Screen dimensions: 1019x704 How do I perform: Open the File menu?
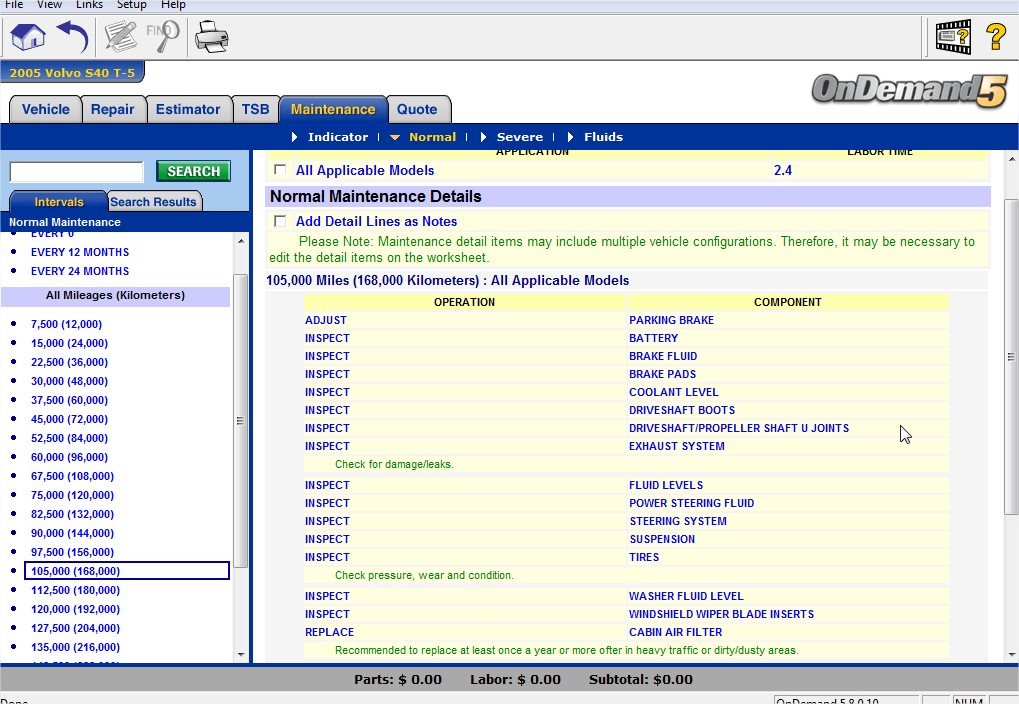[14, 5]
